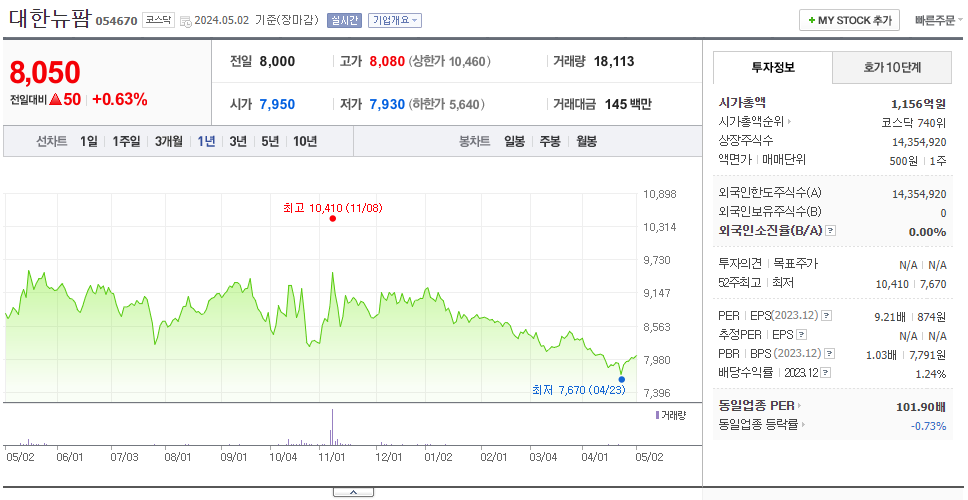The image size is (968, 500).
Task: Click the 거래량 legend in the volume chart
Action: pyautogui.click(x=670, y=415)
